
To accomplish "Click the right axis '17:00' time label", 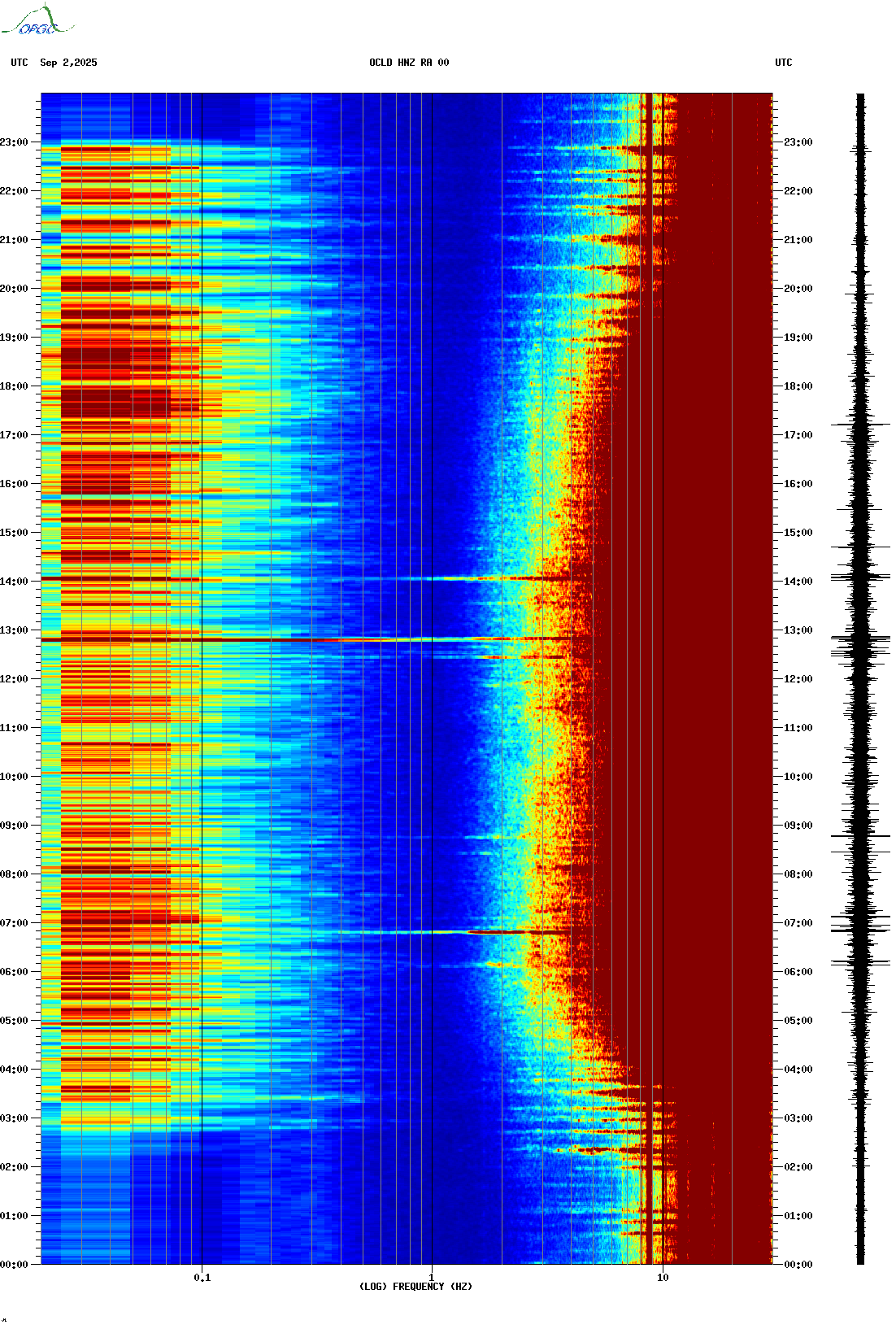I will 798,435.
